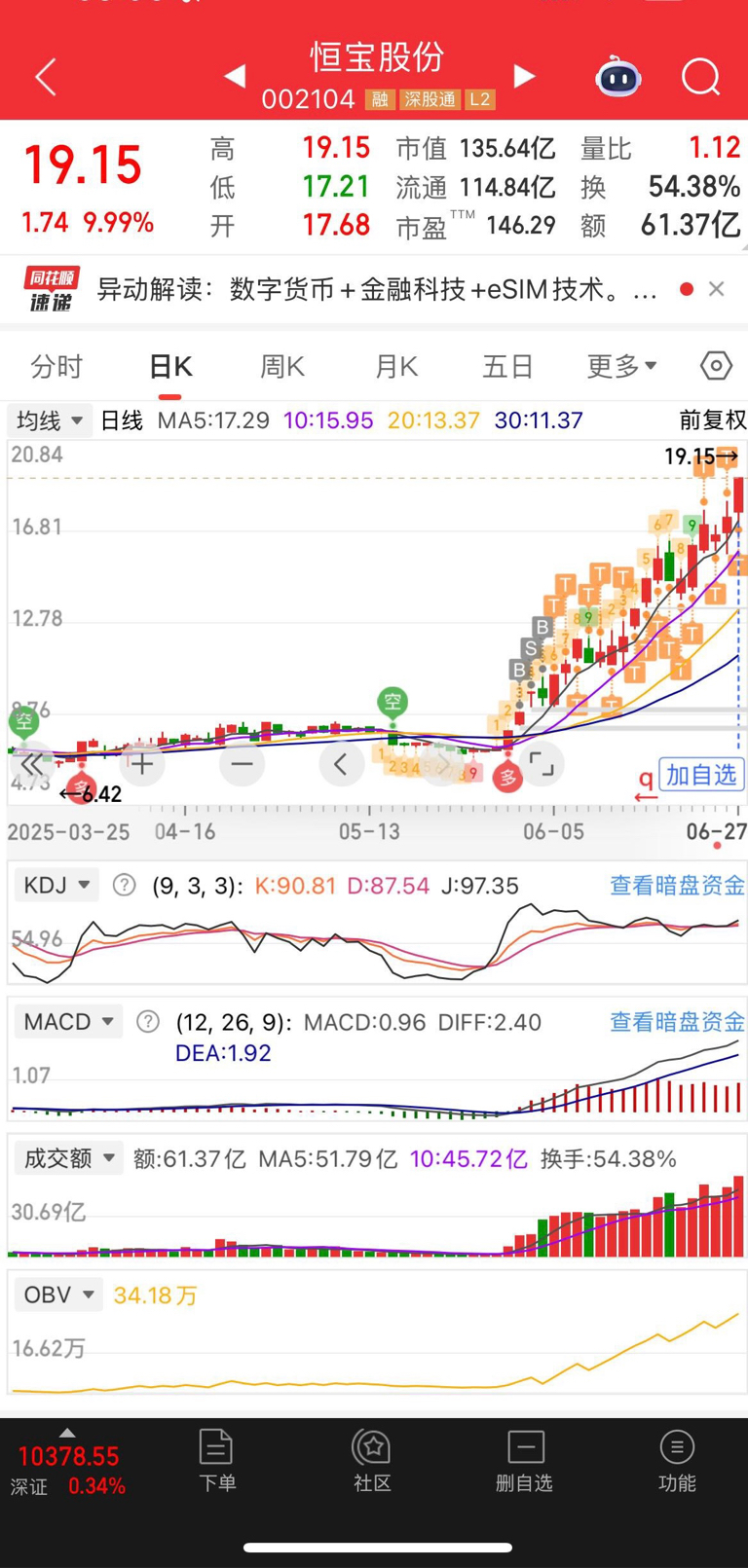Tap the 恒宝股份 stock title

point(377,56)
